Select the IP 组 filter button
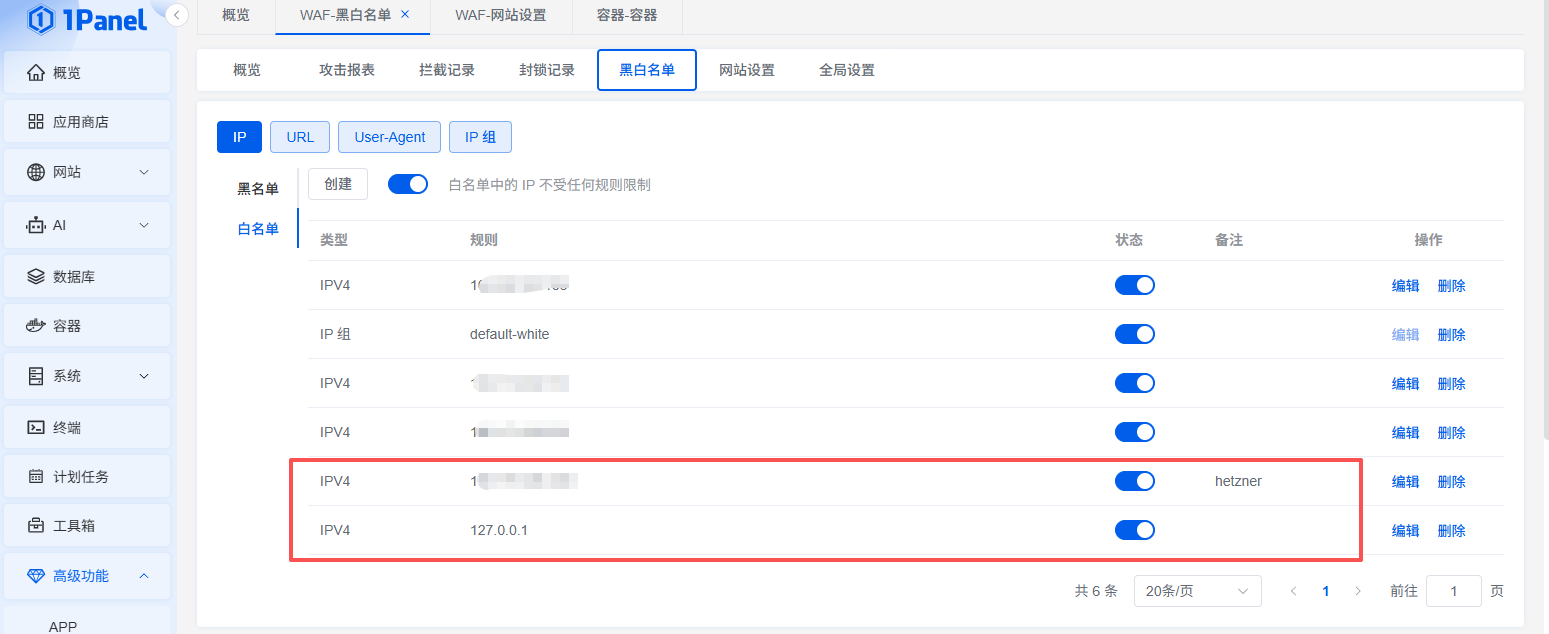This screenshot has width=1549, height=634. [x=480, y=137]
